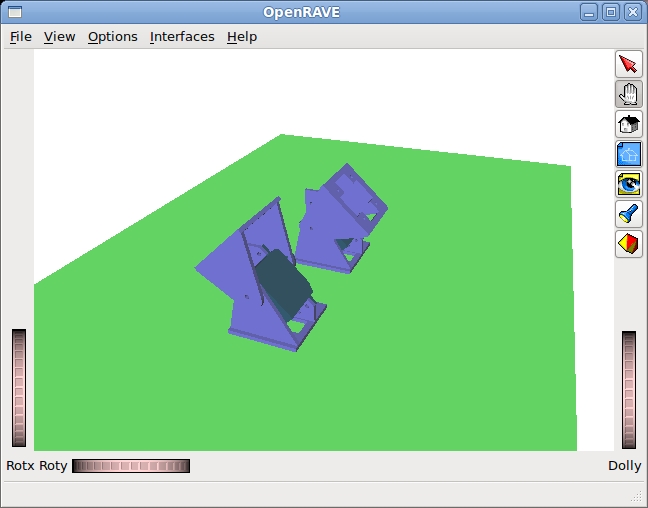Maximize the OpenRAVE window
The image size is (648, 508).
(611, 12)
